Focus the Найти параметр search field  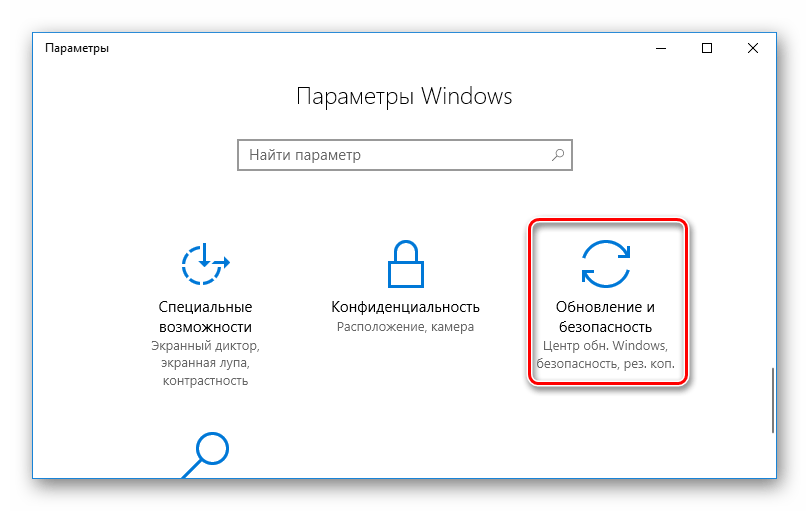pos(405,155)
